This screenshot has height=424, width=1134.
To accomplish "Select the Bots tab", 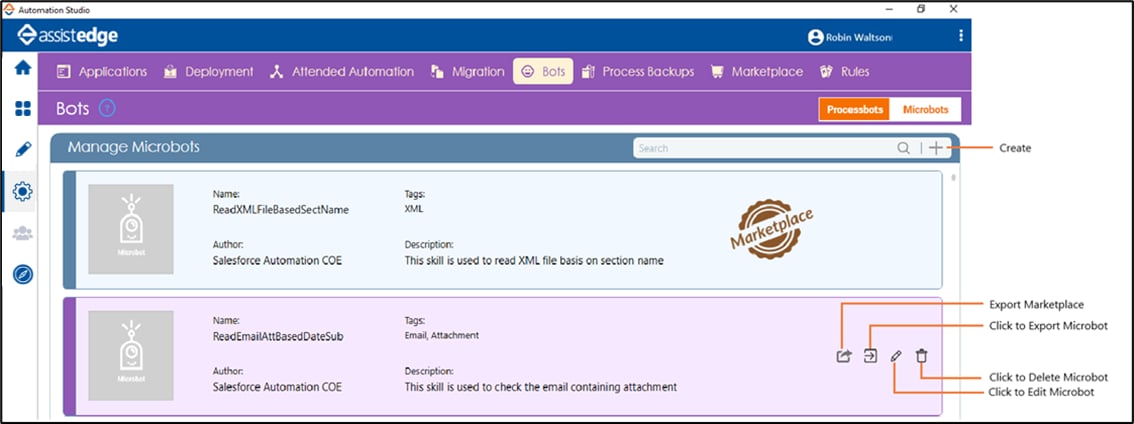I will (543, 72).
